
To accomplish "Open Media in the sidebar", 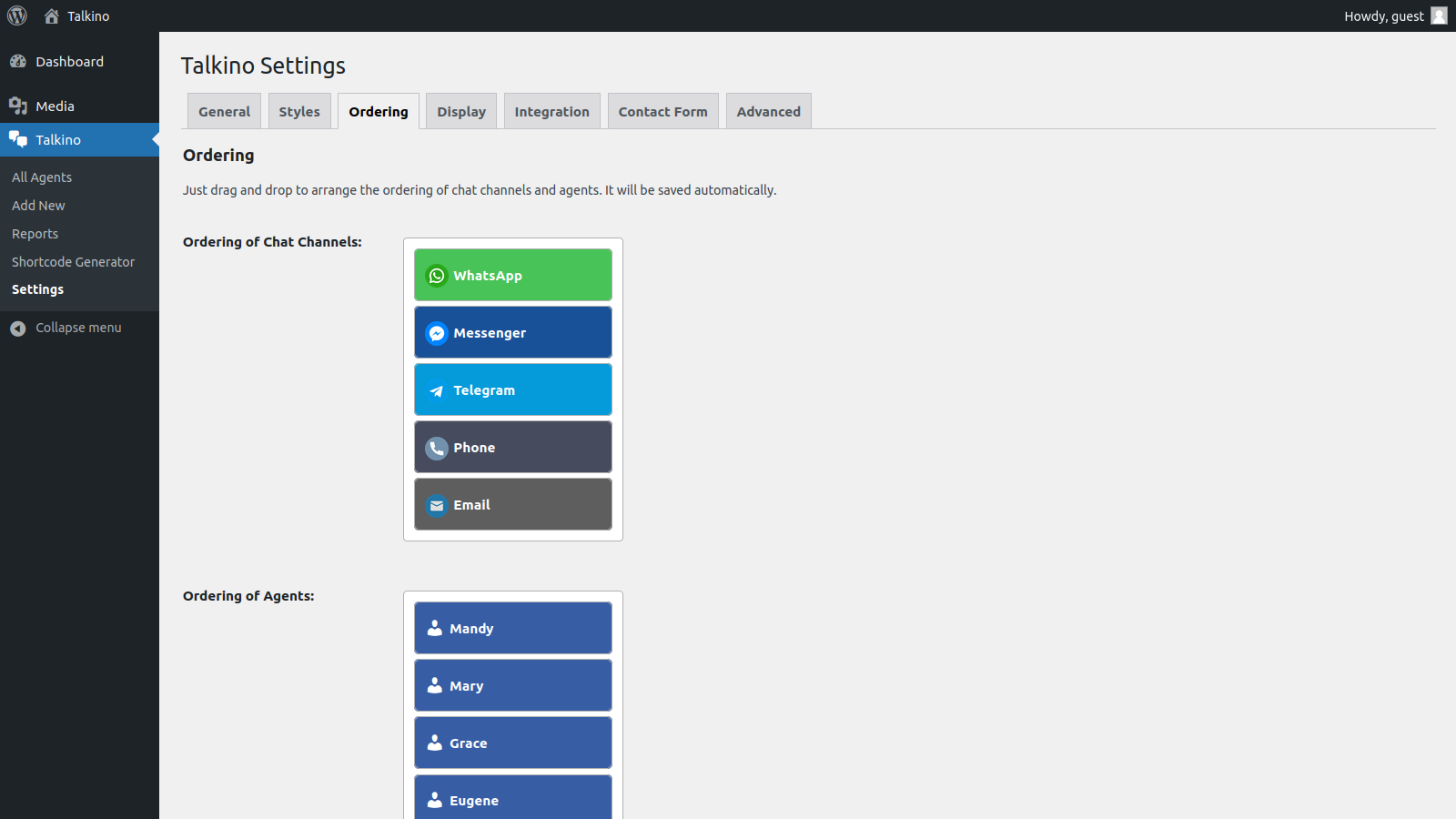I will [79, 106].
